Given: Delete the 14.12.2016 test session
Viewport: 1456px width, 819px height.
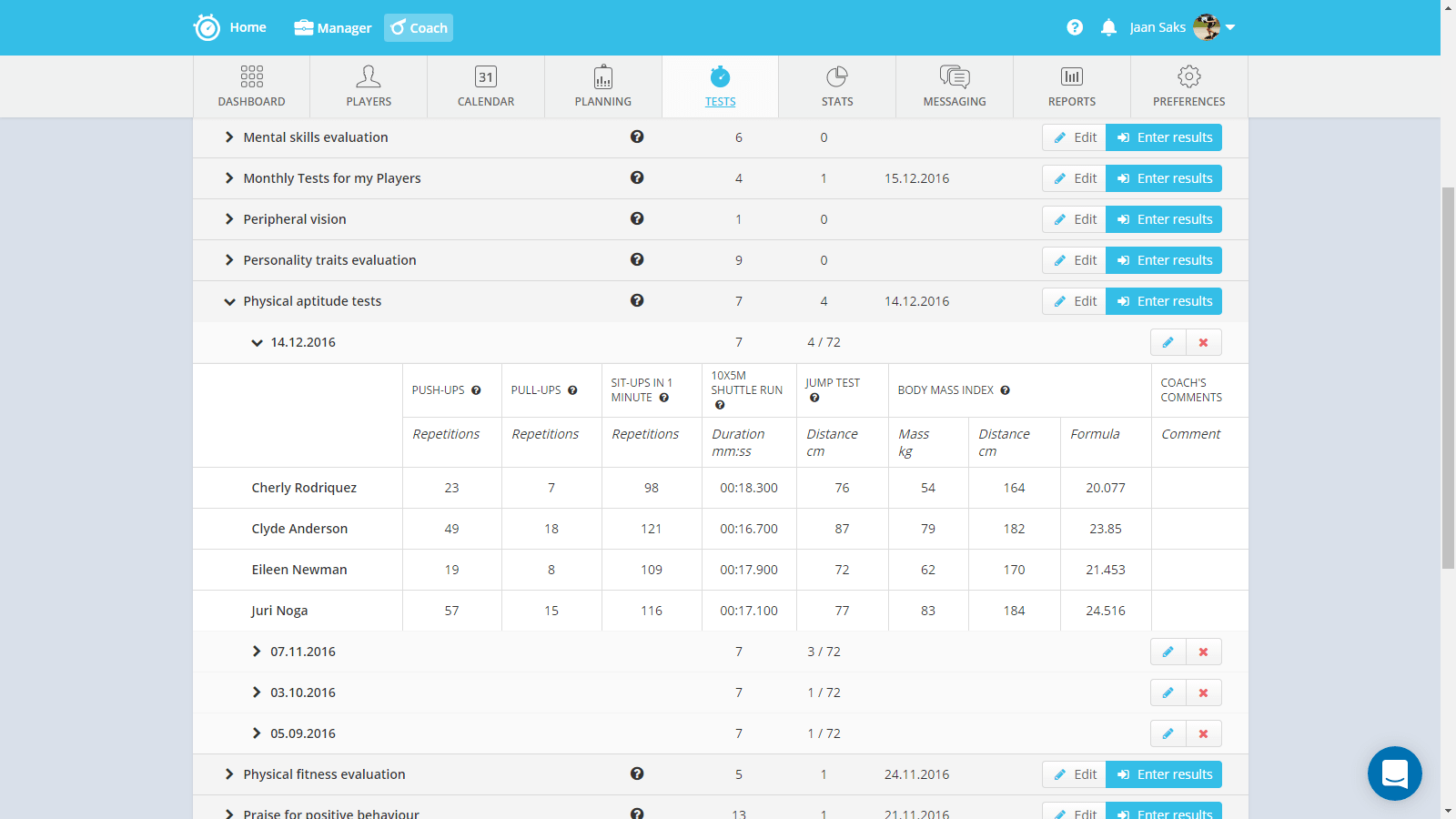Looking at the screenshot, I should (1203, 342).
